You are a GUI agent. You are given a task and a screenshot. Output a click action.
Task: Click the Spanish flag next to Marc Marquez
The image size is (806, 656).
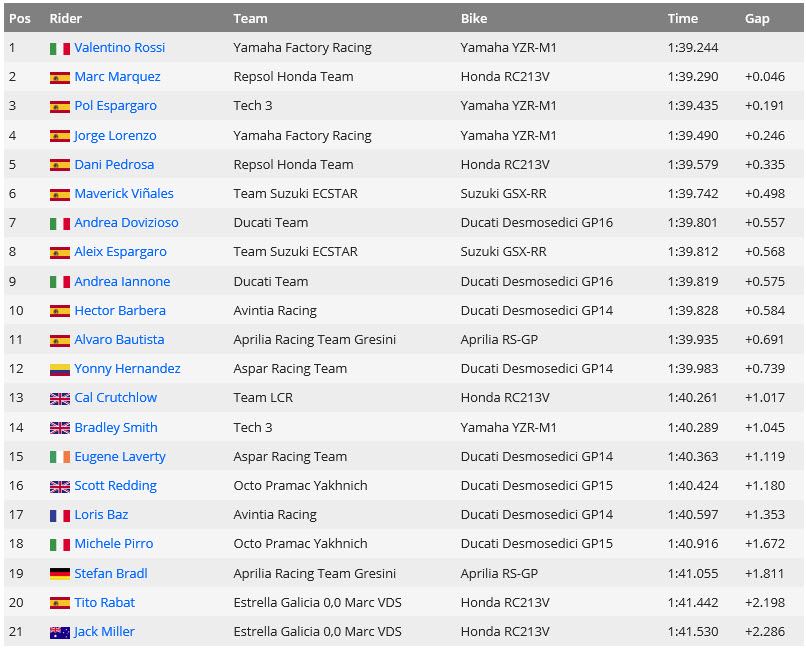pos(59,77)
